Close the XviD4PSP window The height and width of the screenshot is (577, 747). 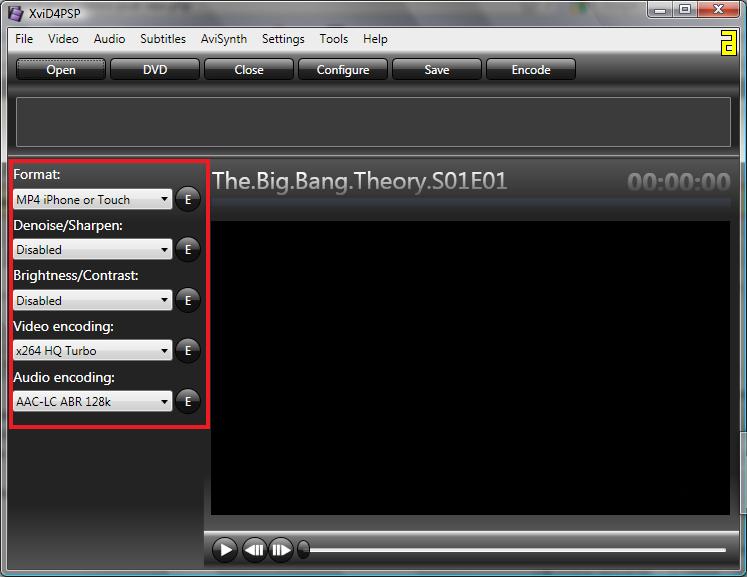[x=718, y=10]
